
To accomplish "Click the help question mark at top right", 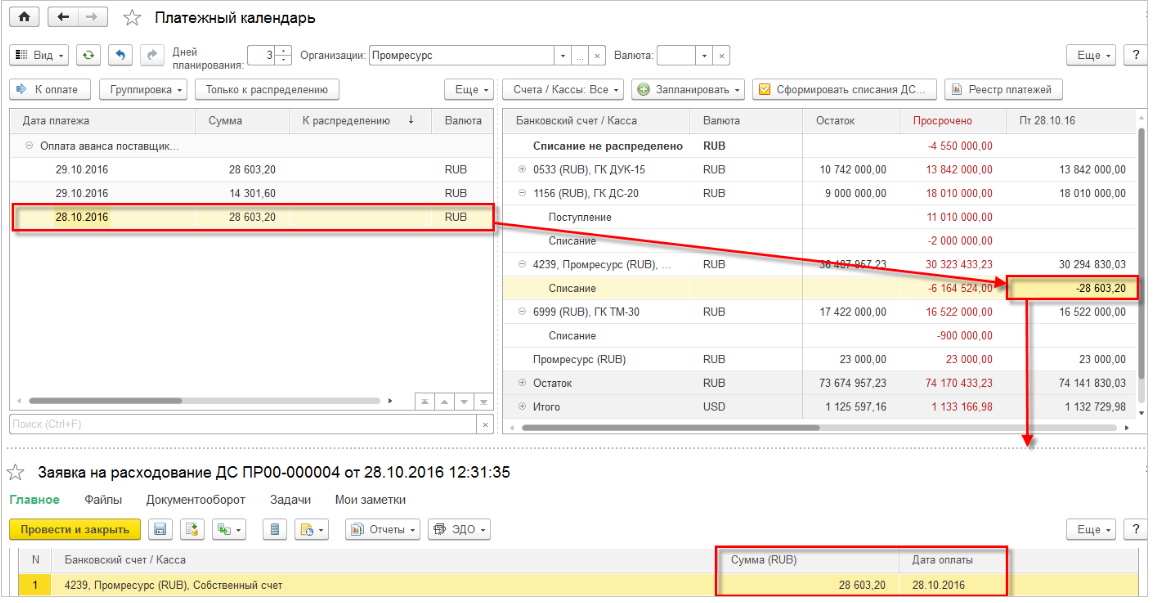I will pos(1135,56).
